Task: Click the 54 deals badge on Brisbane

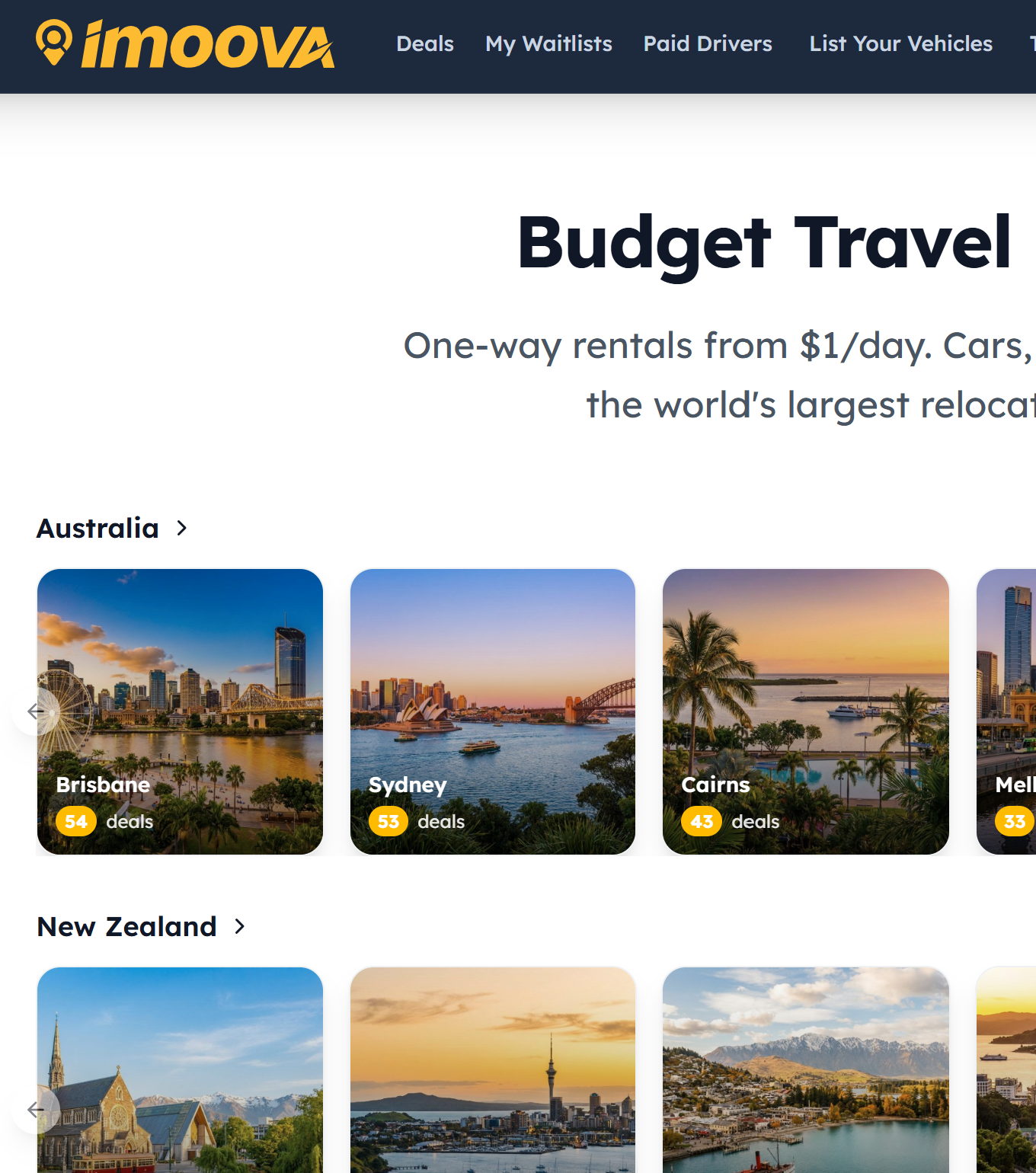Action: (x=76, y=821)
